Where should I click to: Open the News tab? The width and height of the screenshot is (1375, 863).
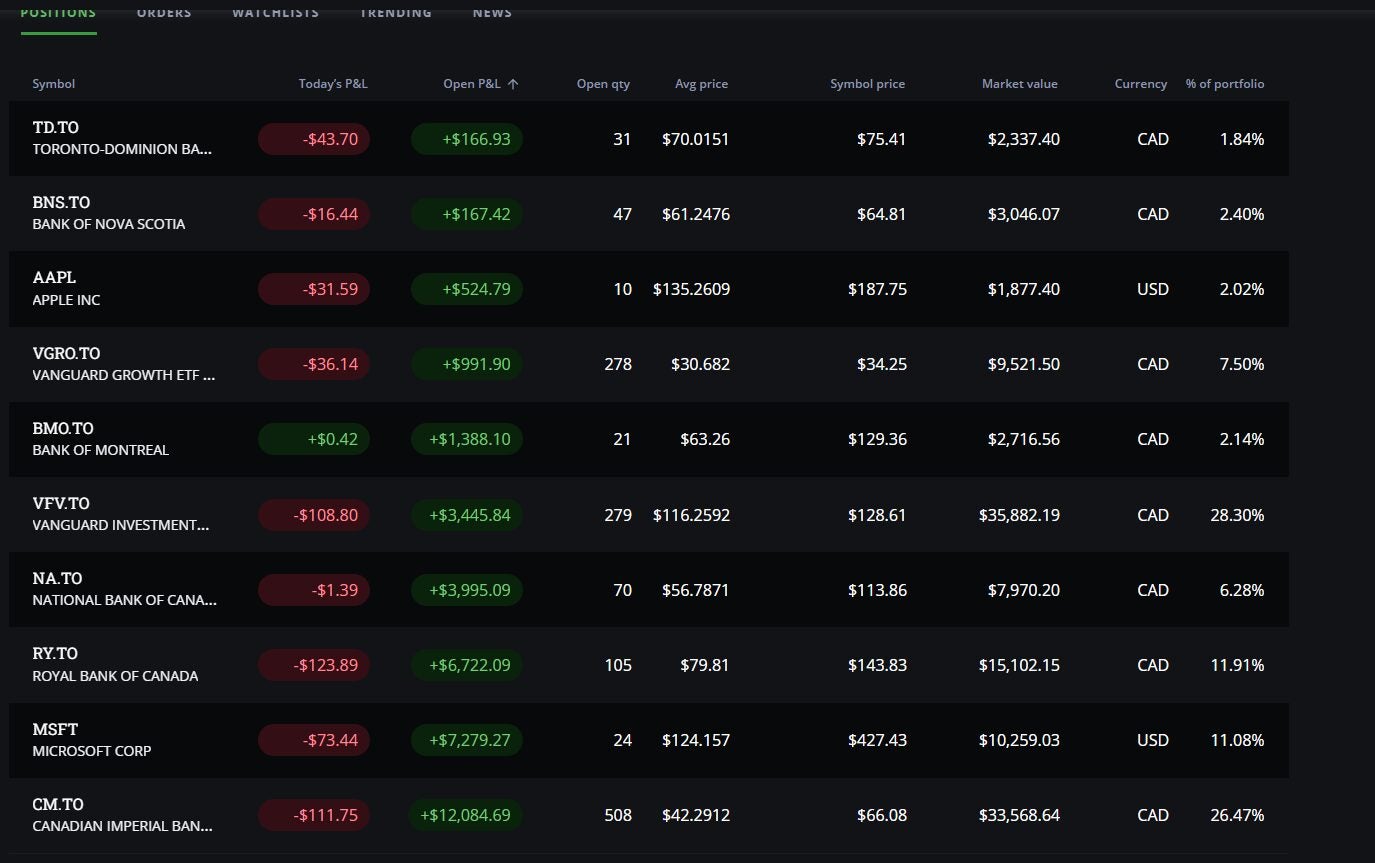(x=492, y=13)
